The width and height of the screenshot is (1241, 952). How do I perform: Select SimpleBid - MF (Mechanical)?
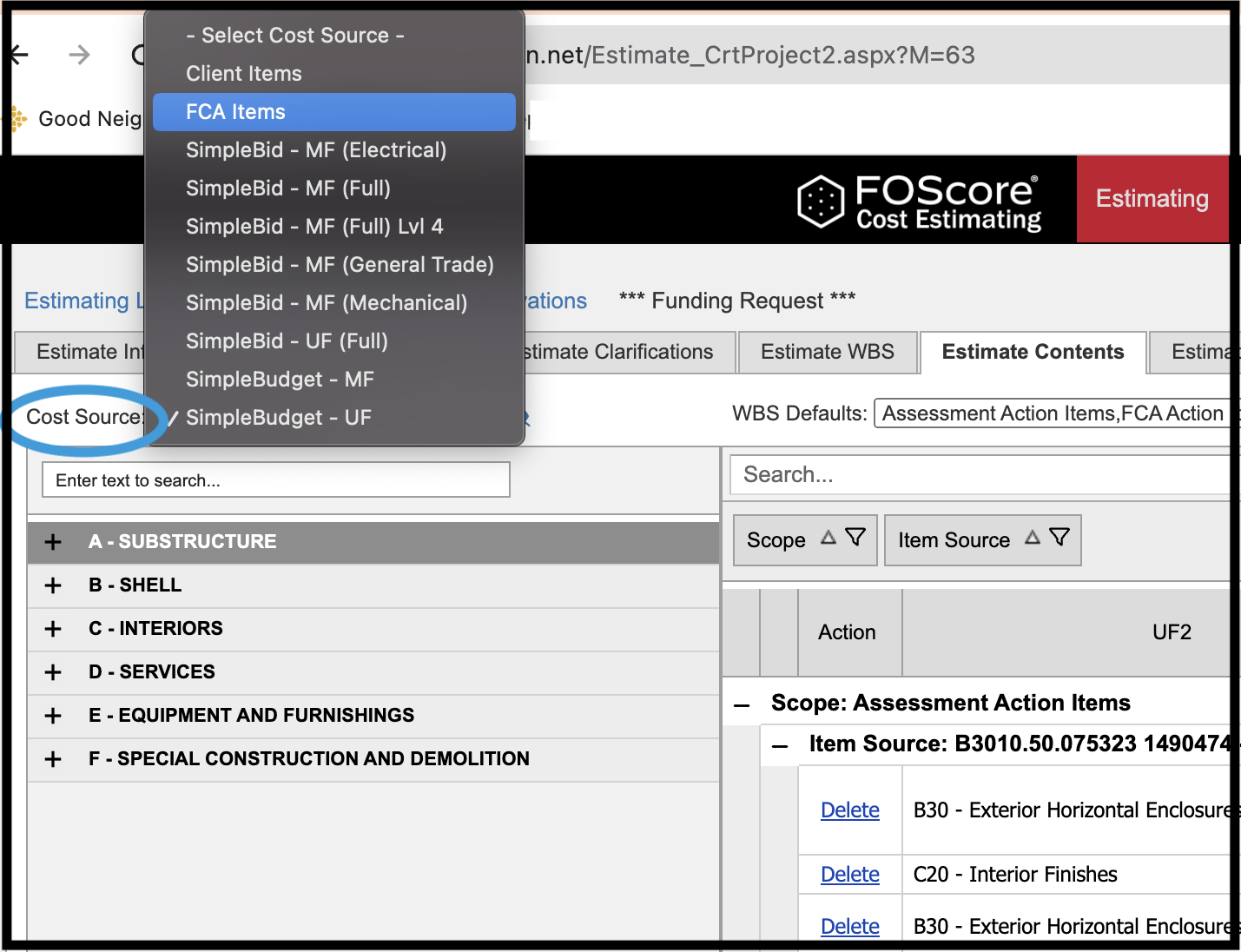pos(334,303)
